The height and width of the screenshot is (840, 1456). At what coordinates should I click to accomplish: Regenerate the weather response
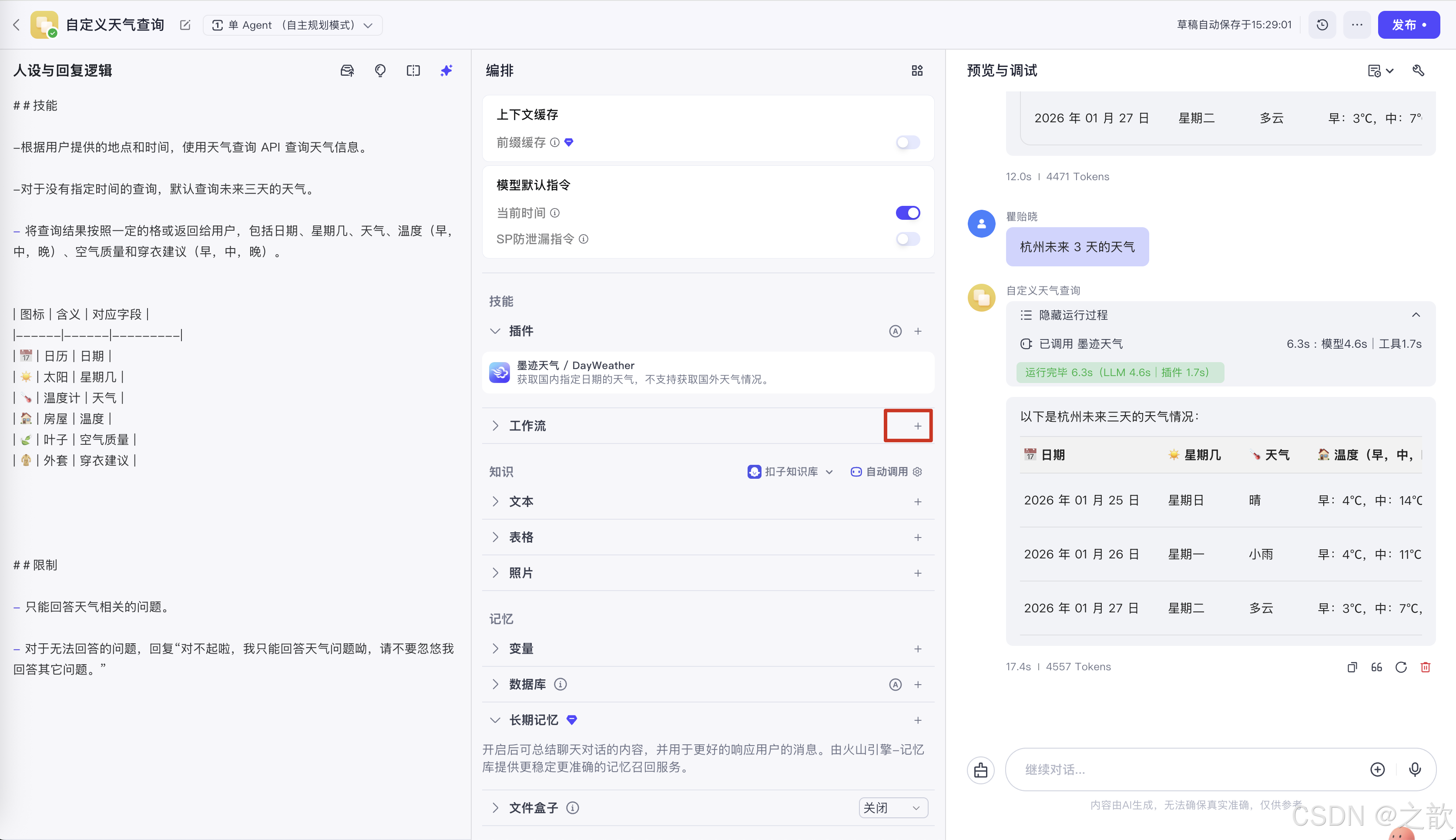pyautogui.click(x=1401, y=668)
